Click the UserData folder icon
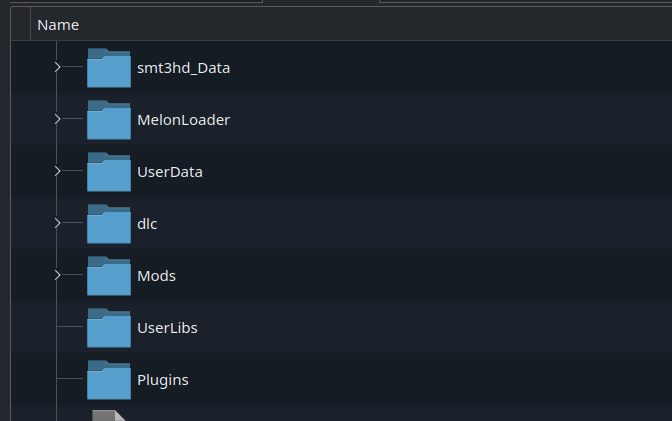672x421 pixels. click(x=109, y=172)
